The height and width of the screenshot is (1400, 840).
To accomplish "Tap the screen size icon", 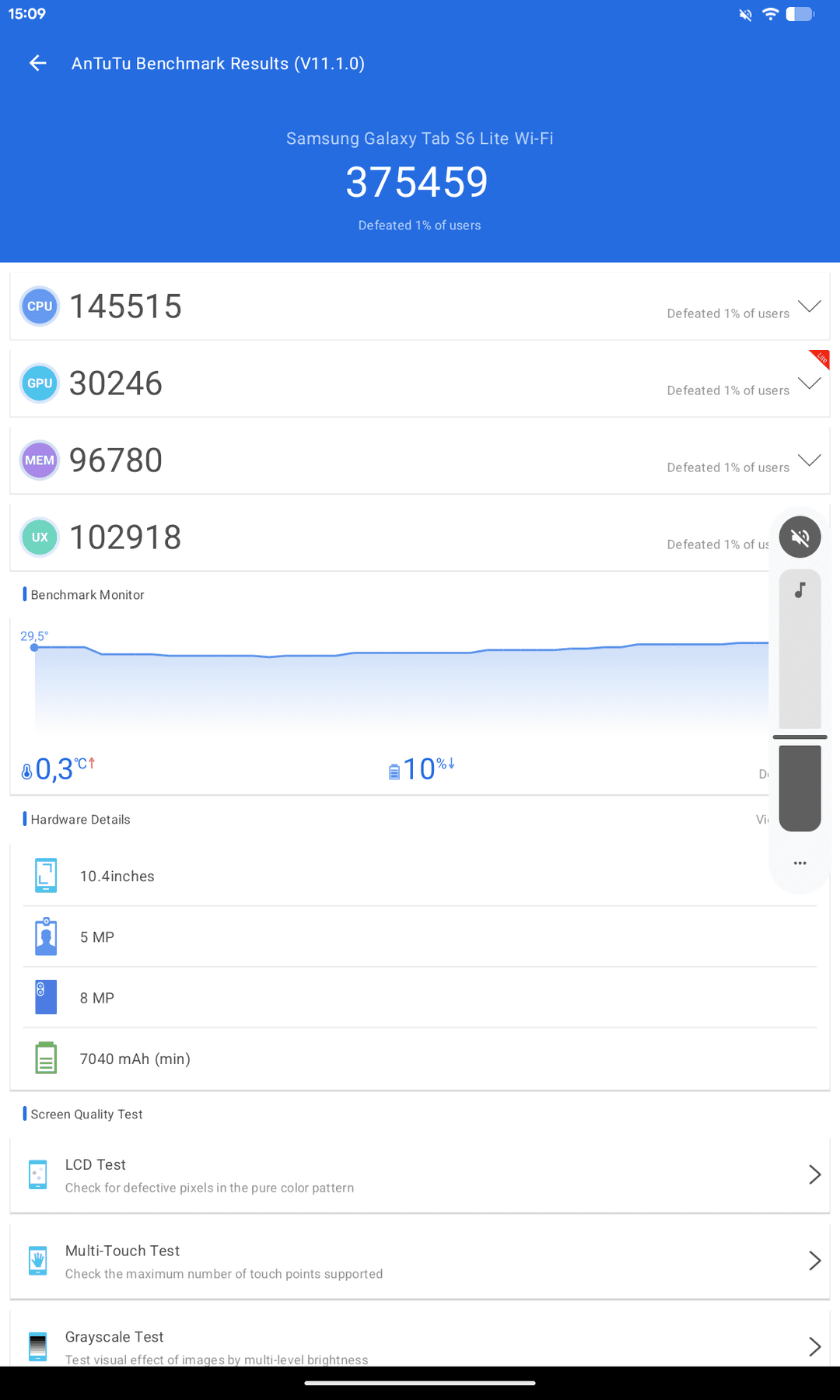I will click(x=46, y=876).
